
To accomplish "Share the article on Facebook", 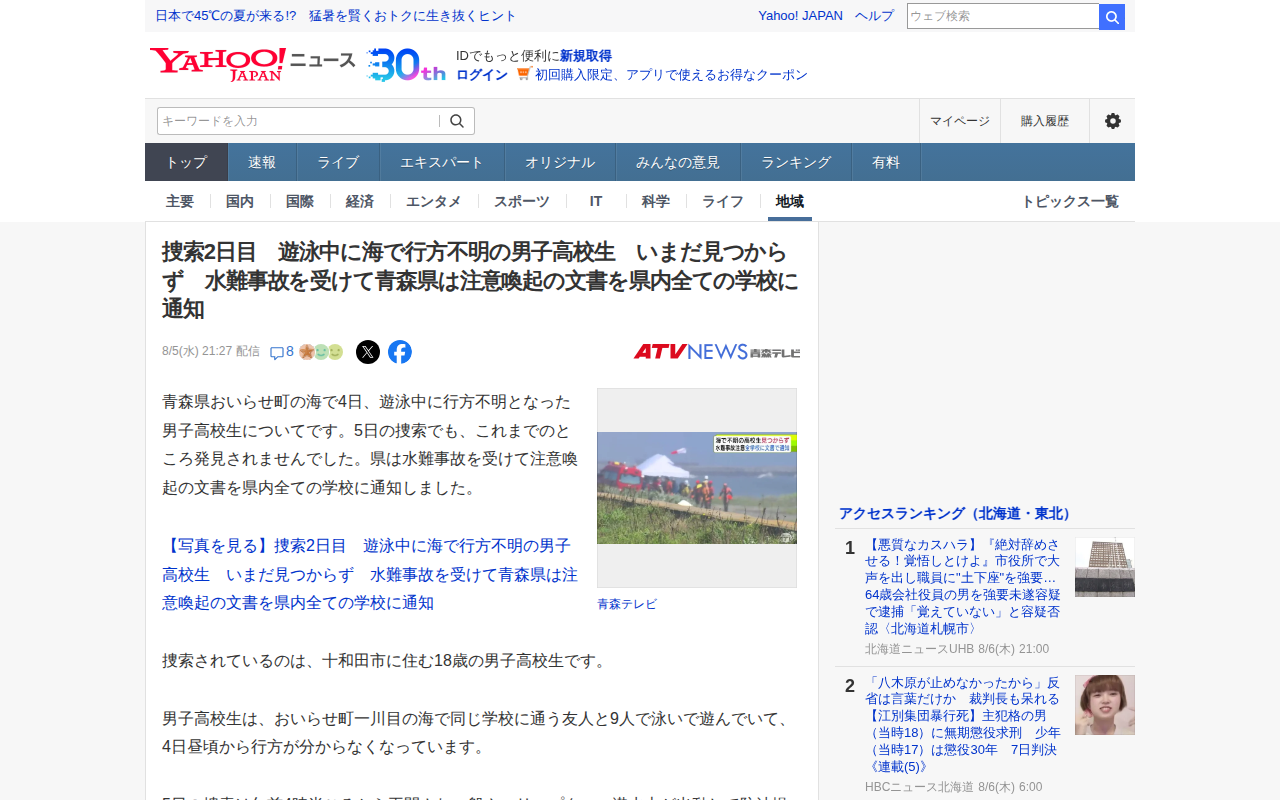I will coord(400,352).
